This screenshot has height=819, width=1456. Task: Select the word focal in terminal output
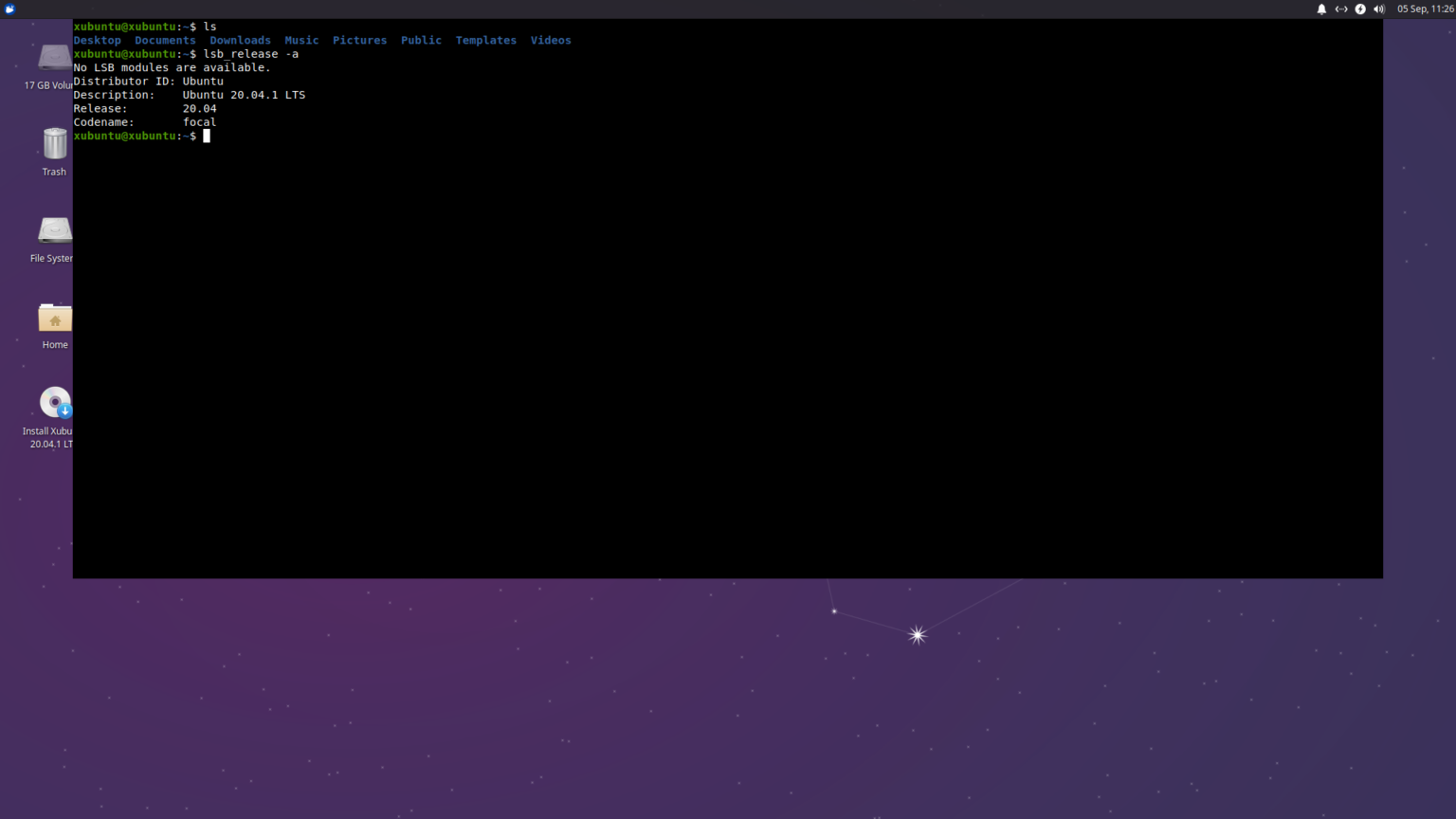click(199, 121)
